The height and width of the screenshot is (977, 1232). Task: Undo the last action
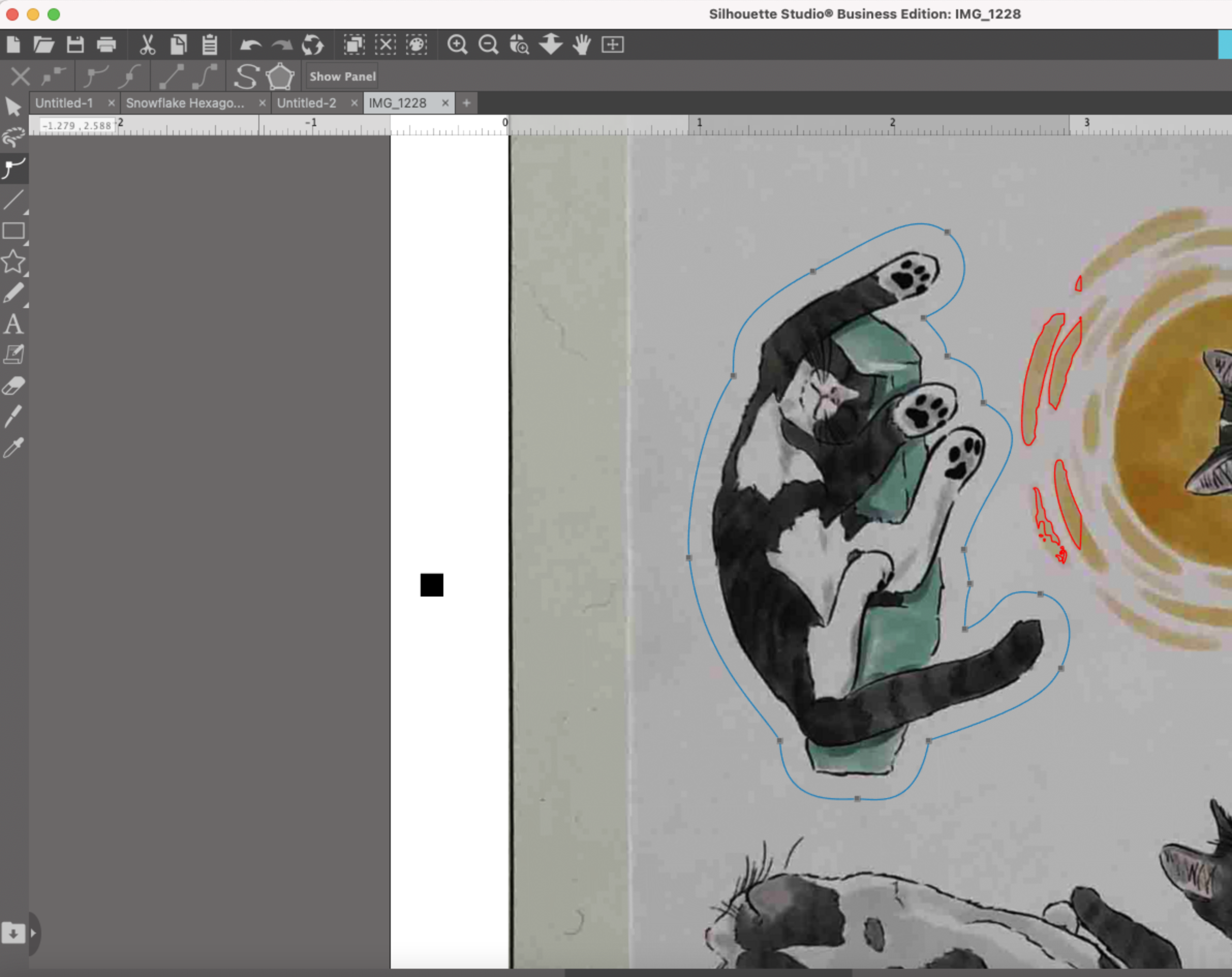(251, 44)
